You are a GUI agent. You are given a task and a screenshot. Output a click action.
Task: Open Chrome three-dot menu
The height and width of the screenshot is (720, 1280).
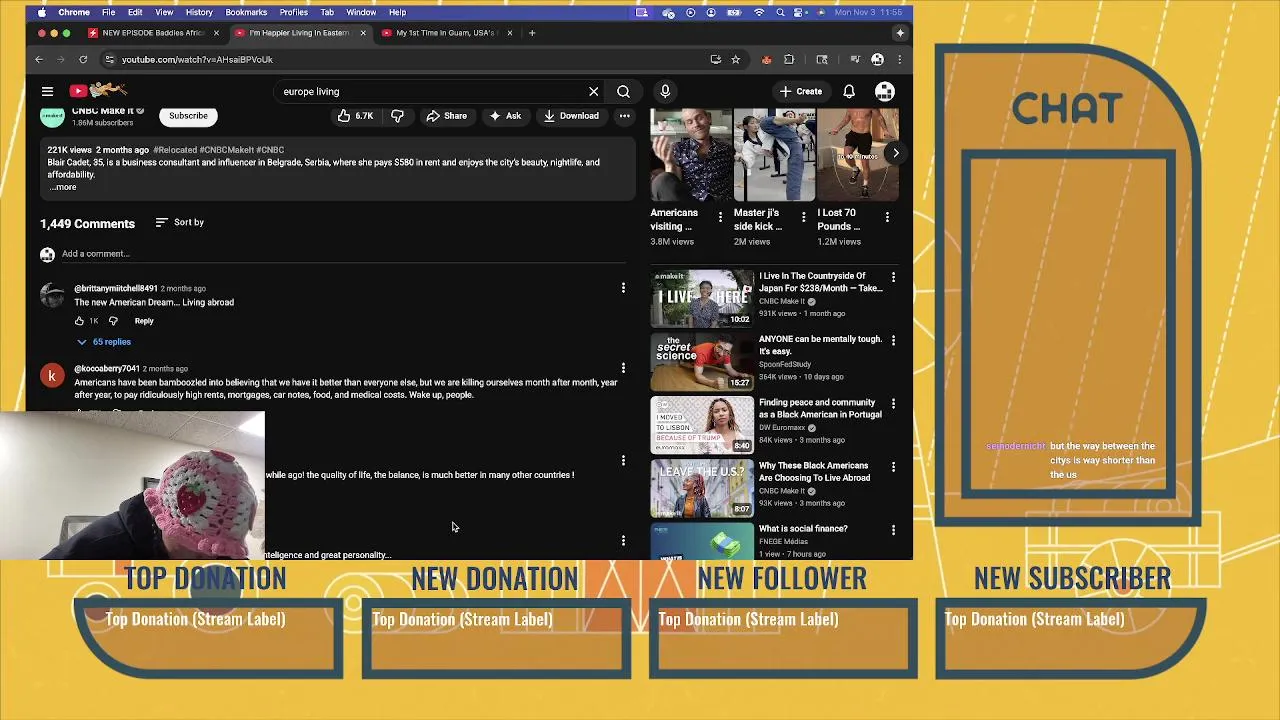(899, 59)
